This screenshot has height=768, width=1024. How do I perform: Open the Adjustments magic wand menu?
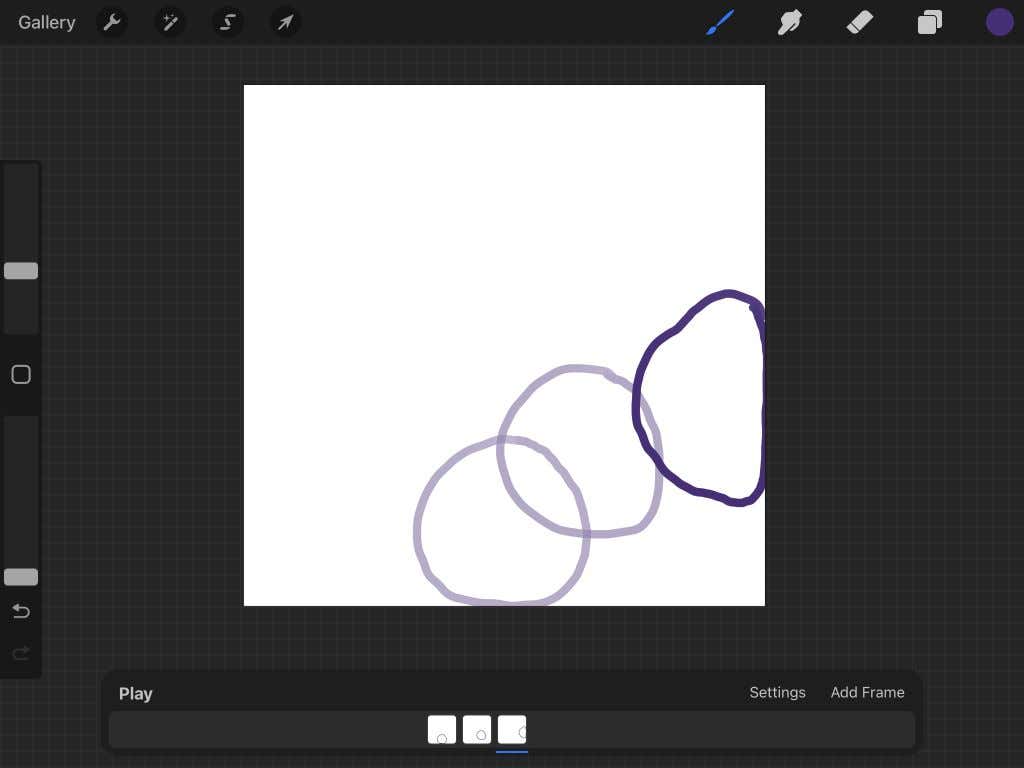click(x=170, y=22)
